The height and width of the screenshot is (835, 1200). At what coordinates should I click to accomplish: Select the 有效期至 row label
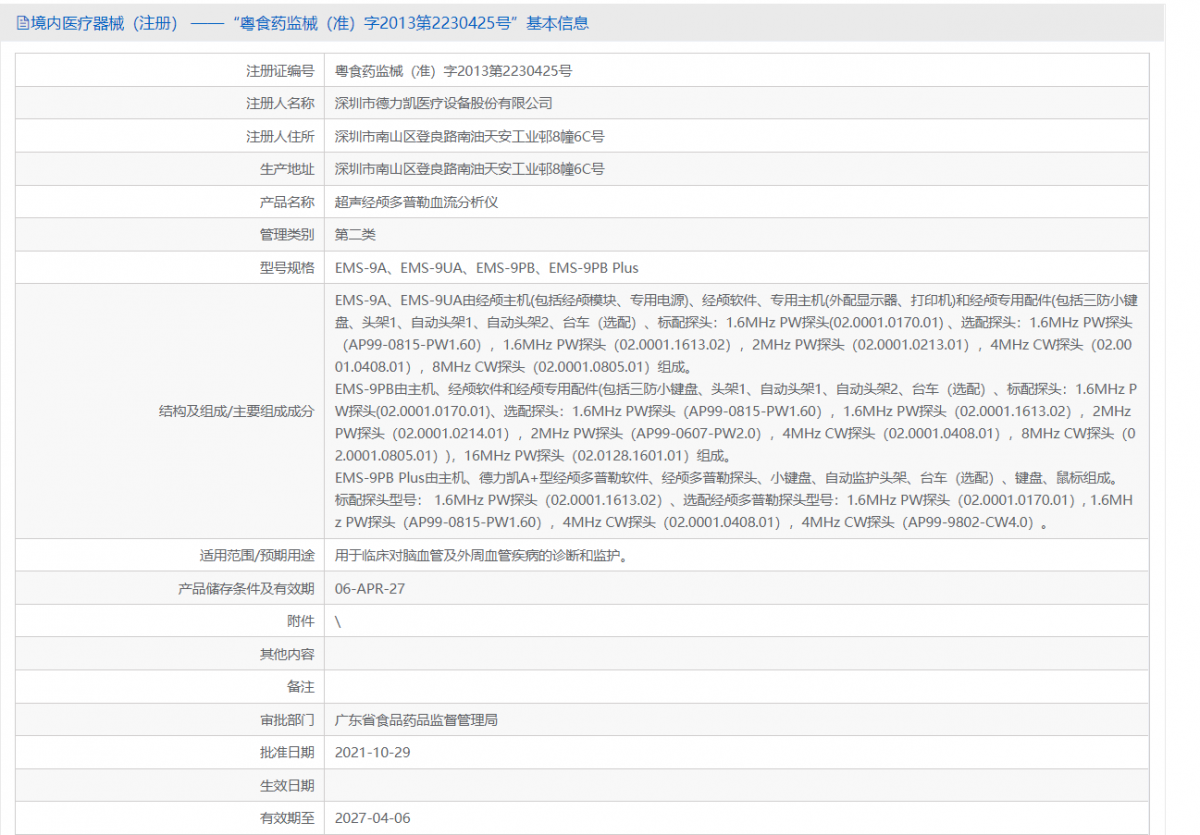[287, 818]
